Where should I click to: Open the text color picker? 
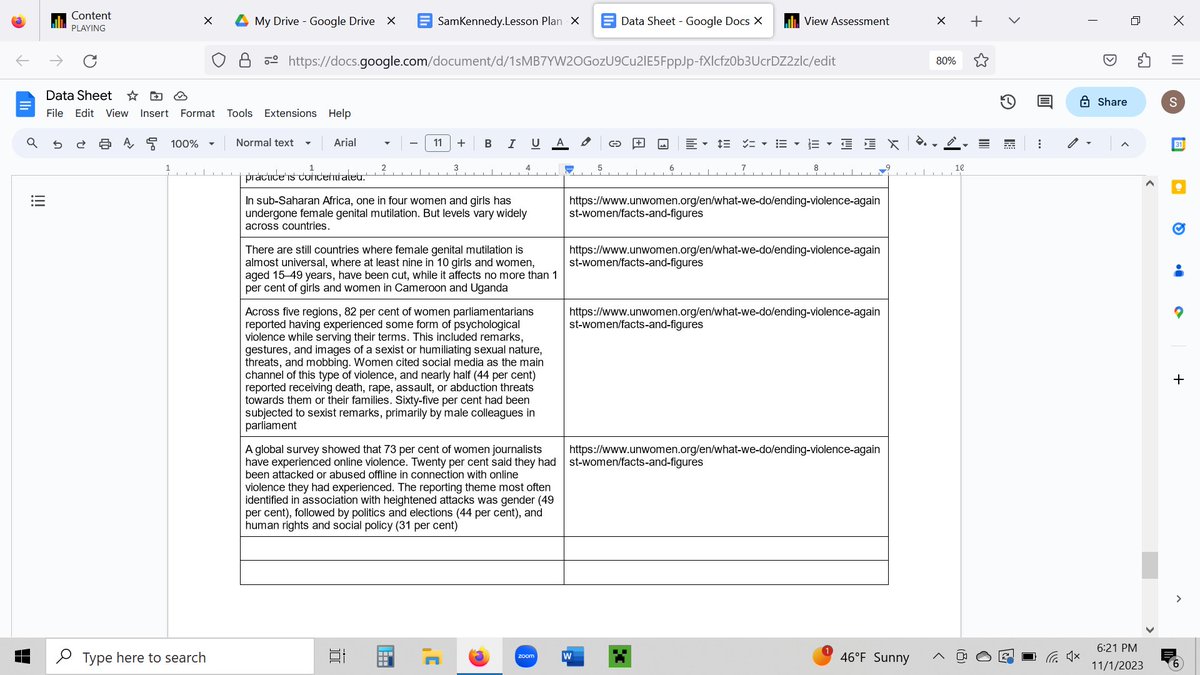coord(560,143)
